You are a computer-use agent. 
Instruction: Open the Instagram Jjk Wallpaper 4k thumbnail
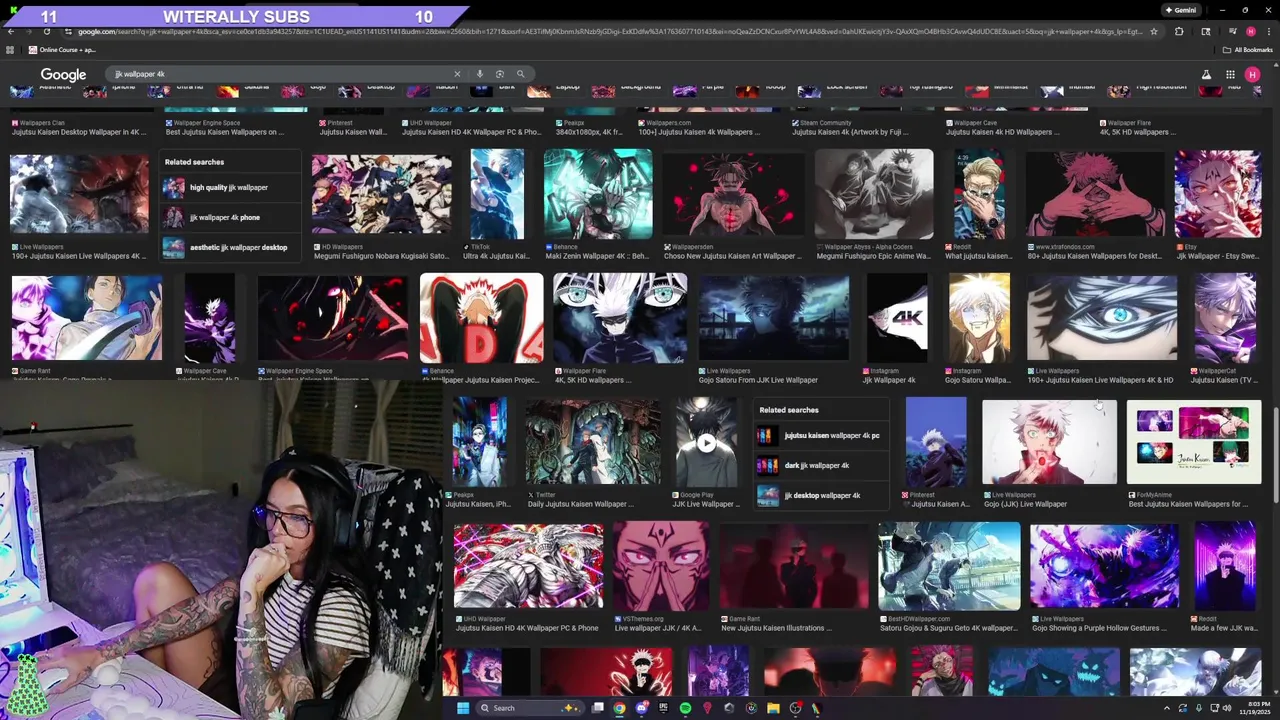point(897,317)
